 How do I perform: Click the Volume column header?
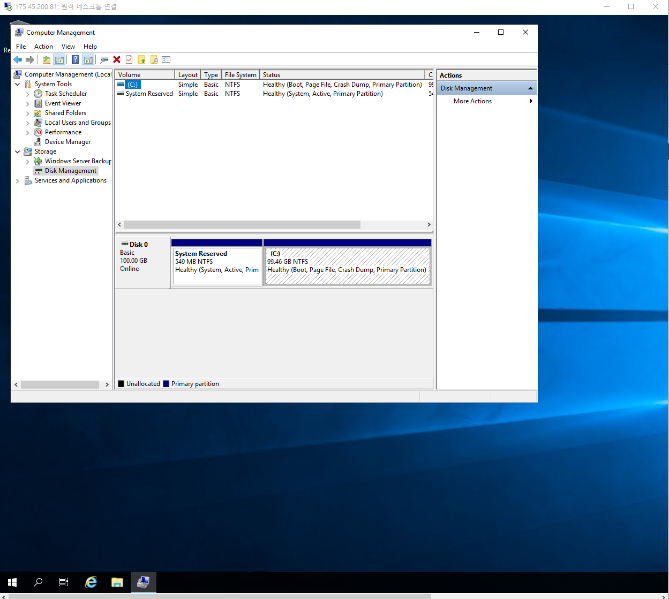point(145,75)
